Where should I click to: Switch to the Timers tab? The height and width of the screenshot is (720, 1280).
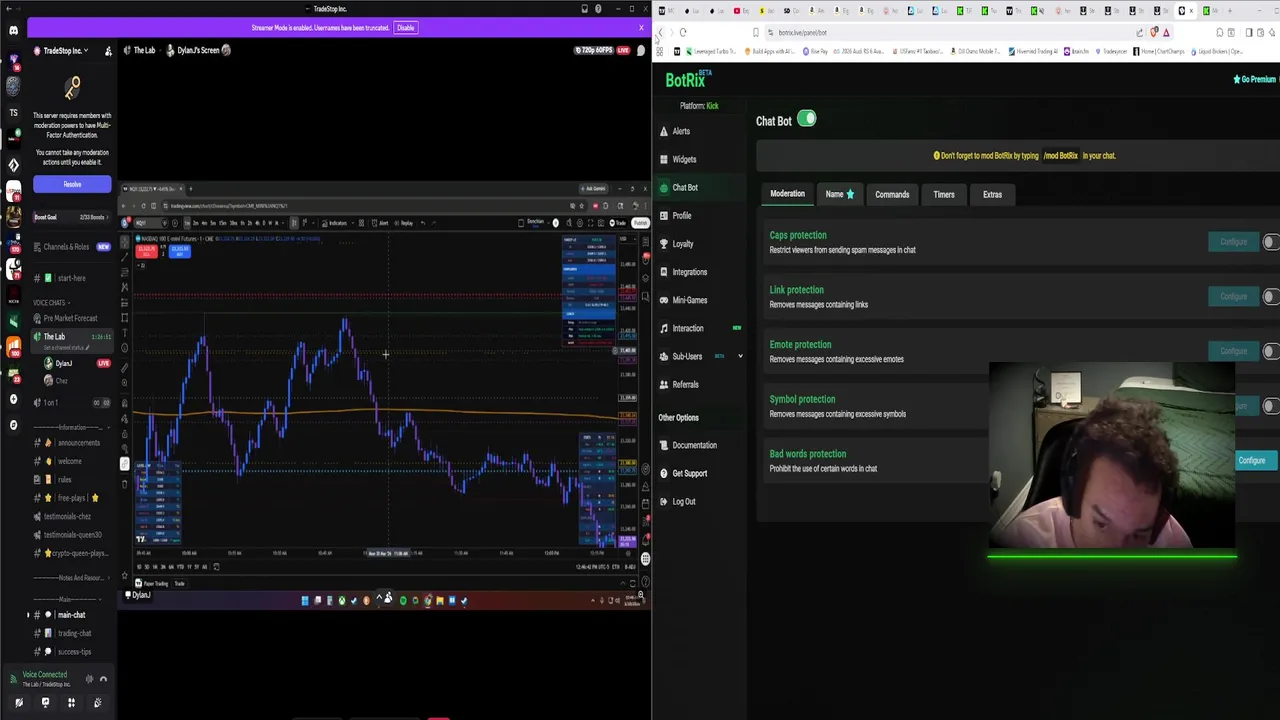944,194
